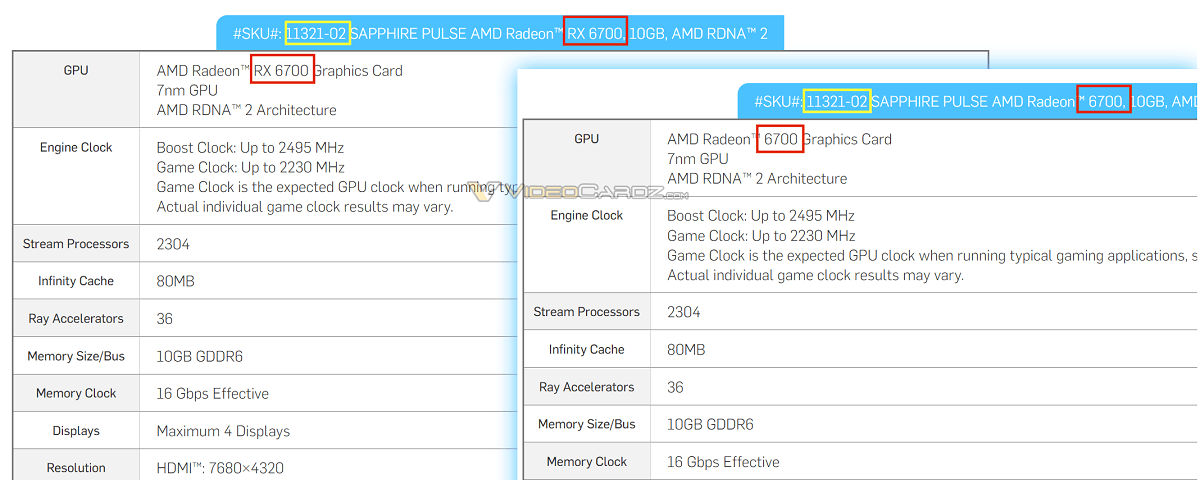Image resolution: width=1200 pixels, height=480 pixels.
Task: Click 'Boost Clock: Up to 2495 MHz' in back table
Action: click(x=250, y=148)
